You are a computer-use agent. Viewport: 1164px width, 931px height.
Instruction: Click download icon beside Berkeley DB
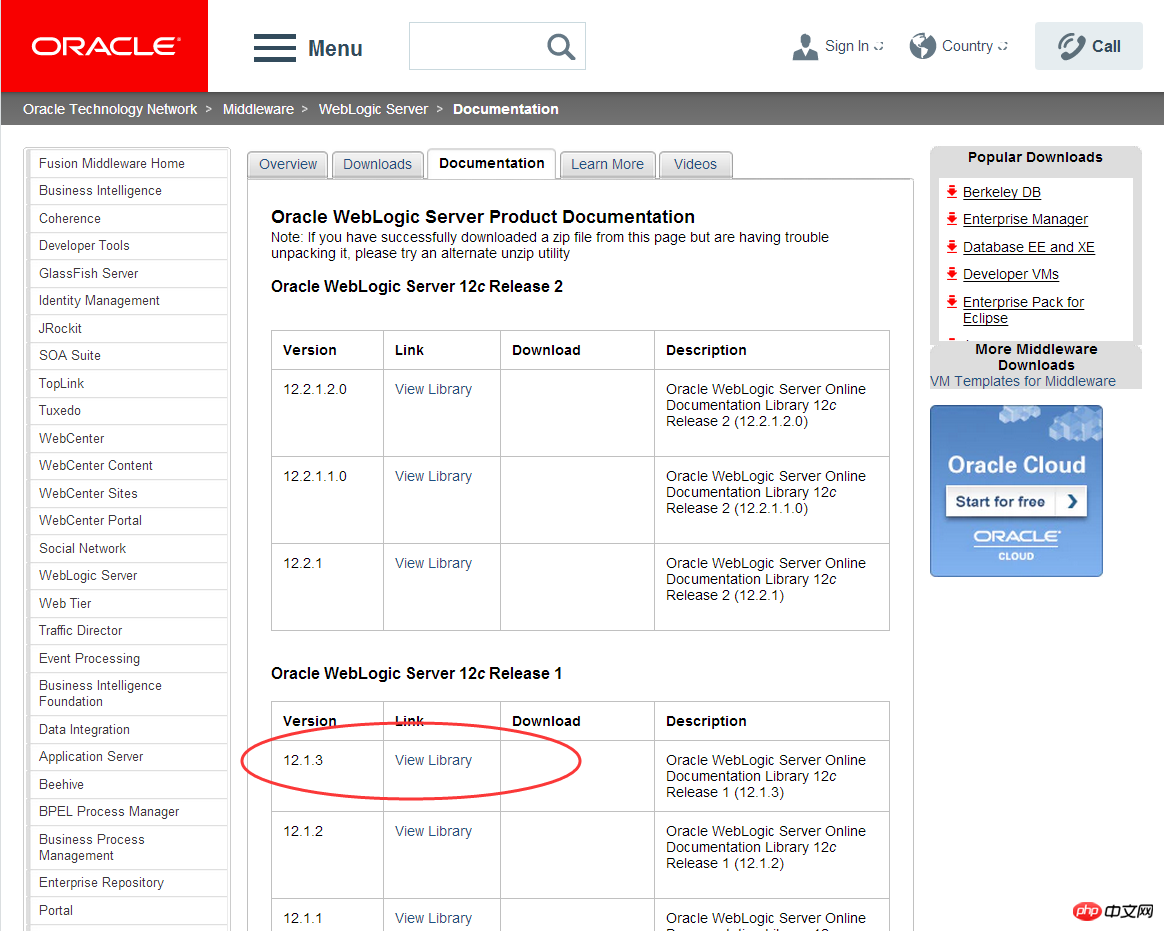point(952,192)
